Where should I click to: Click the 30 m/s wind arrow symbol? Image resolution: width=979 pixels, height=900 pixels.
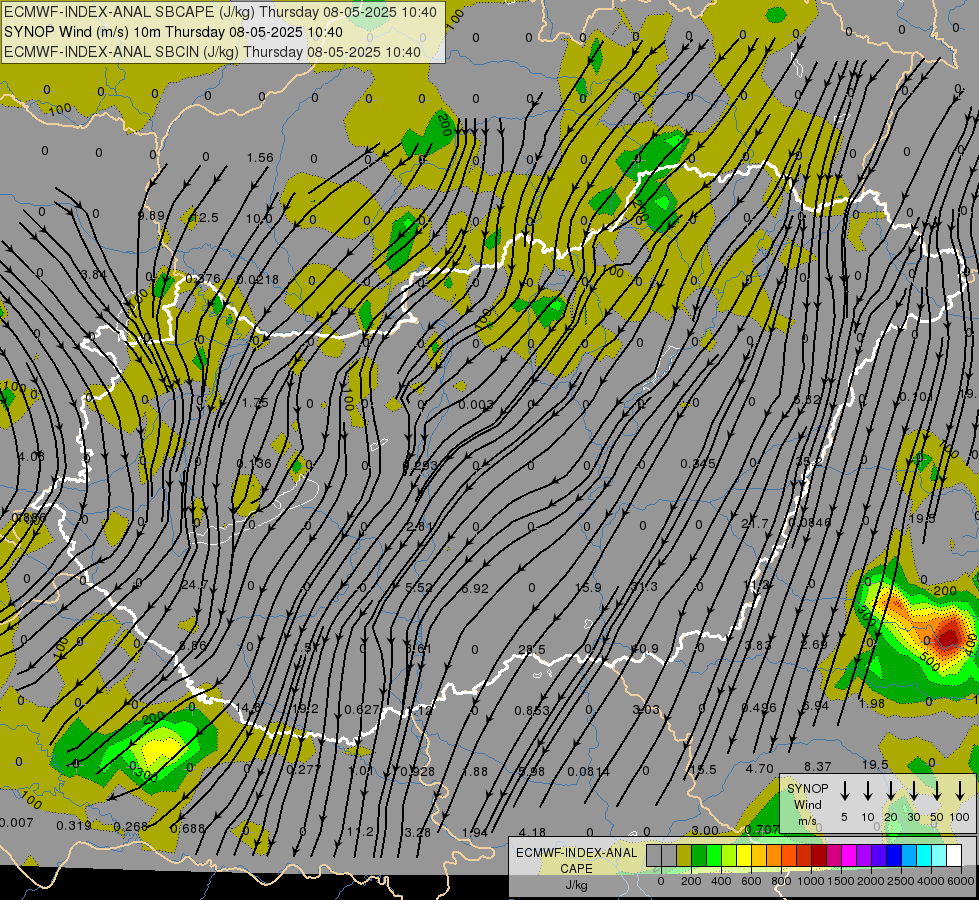913,791
